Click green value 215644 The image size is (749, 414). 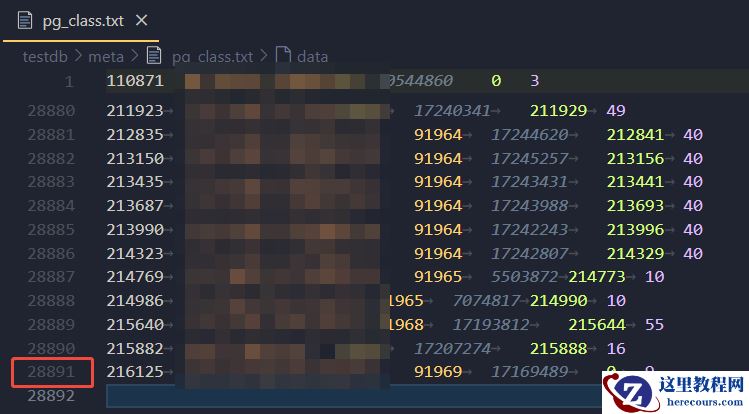tap(597, 325)
